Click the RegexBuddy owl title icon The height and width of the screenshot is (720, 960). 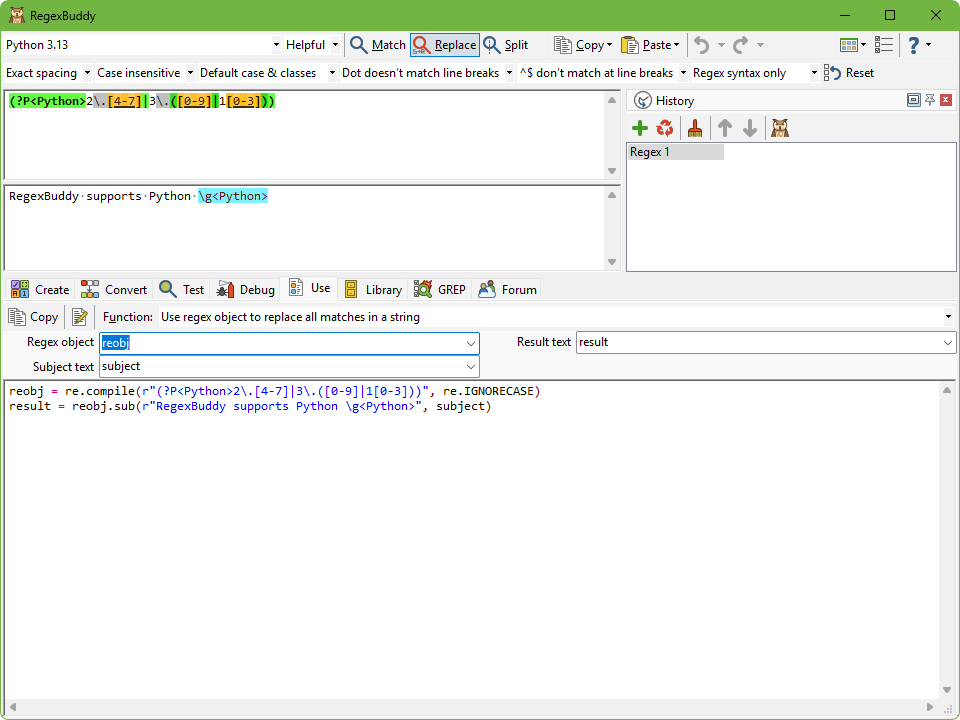17,15
